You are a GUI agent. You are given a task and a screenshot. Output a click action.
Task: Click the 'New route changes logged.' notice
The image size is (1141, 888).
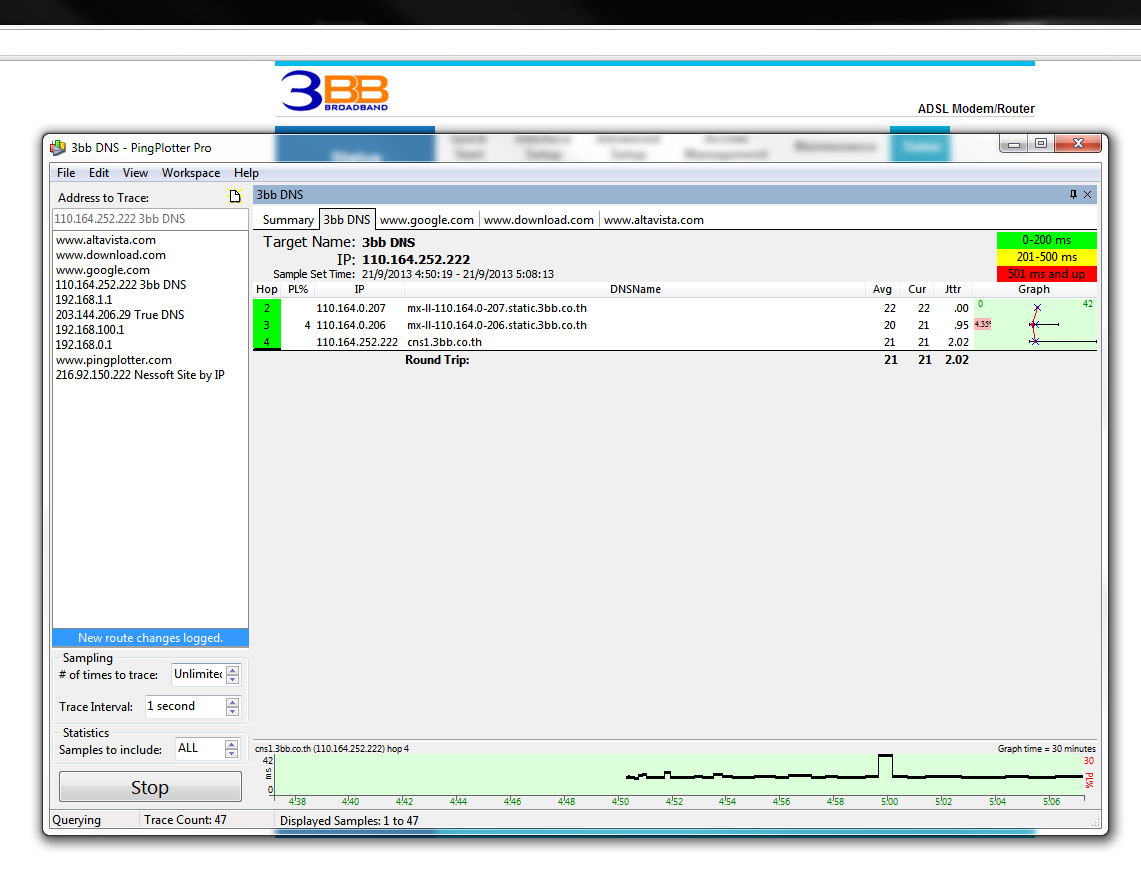click(150, 638)
